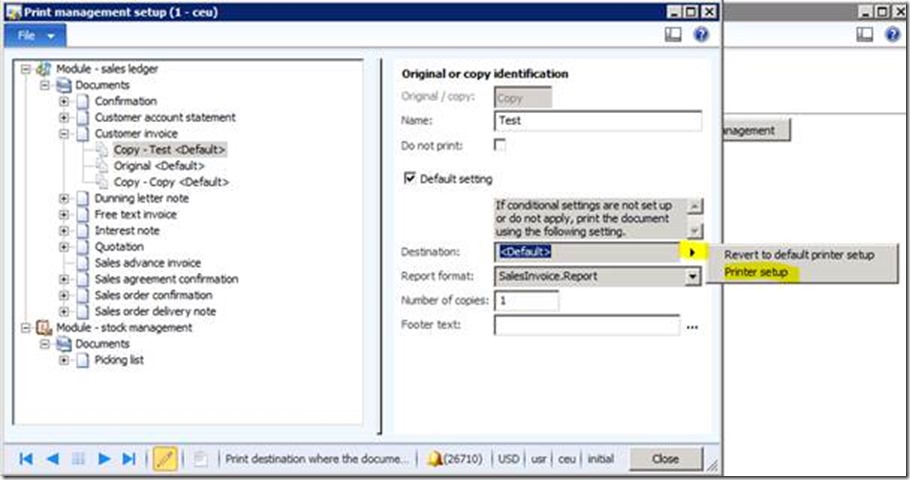Expand the Picking list node

(x=64, y=360)
